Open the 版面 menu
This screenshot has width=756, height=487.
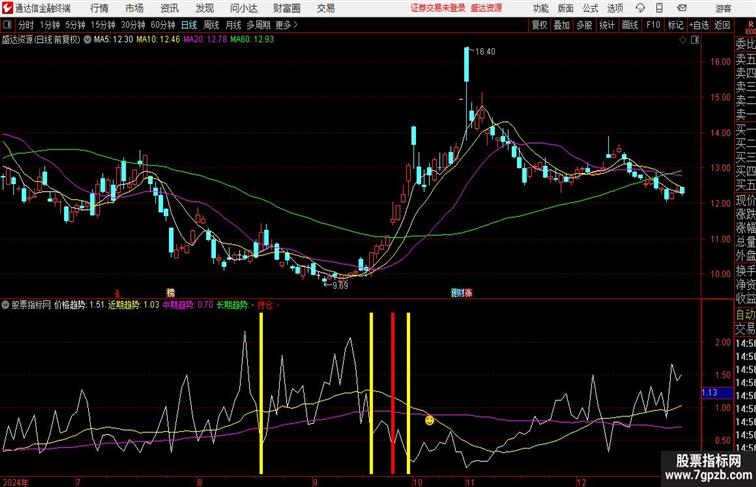pyautogui.click(x=565, y=8)
